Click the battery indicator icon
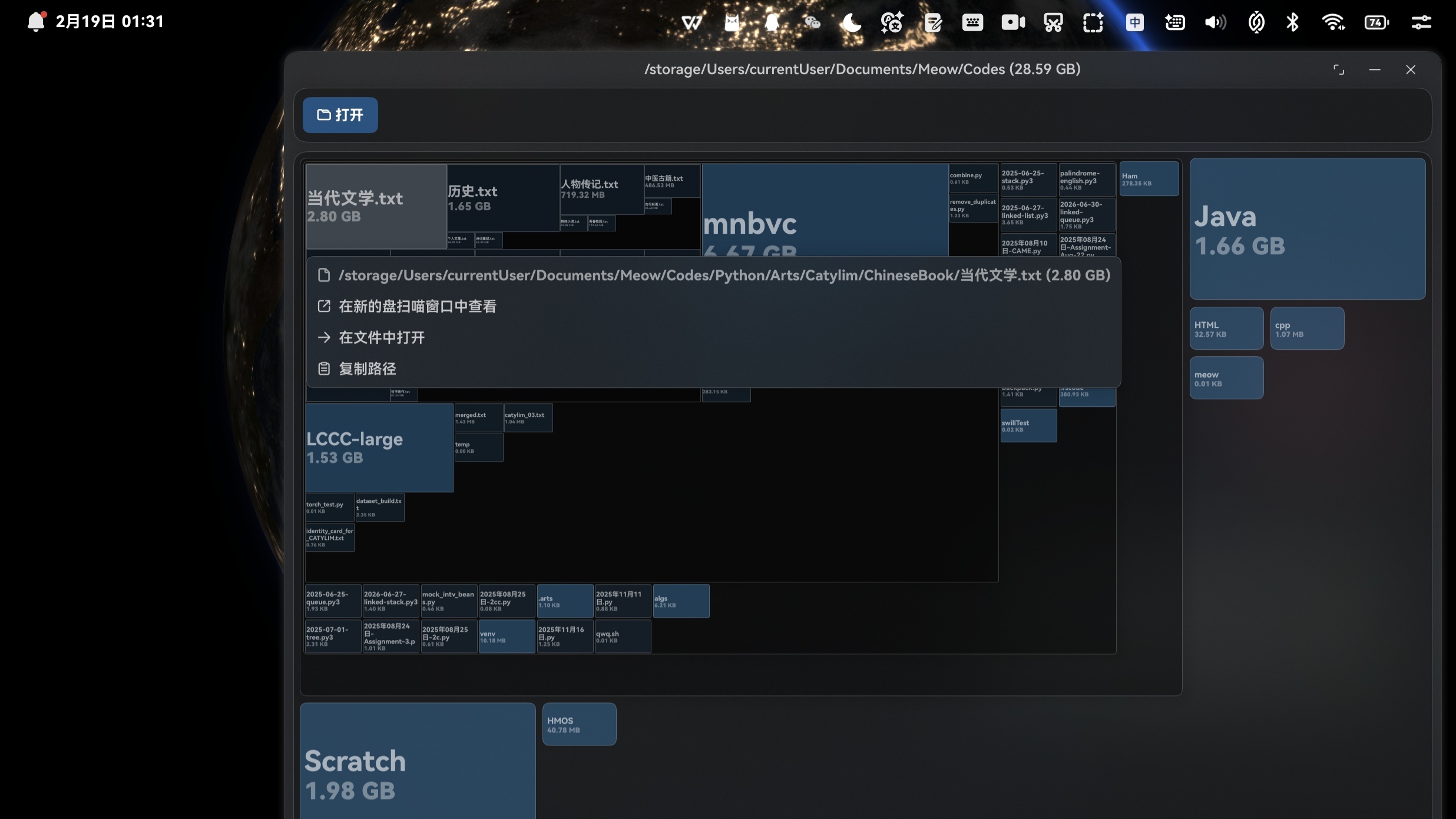The width and height of the screenshot is (1456, 819). click(x=1376, y=22)
